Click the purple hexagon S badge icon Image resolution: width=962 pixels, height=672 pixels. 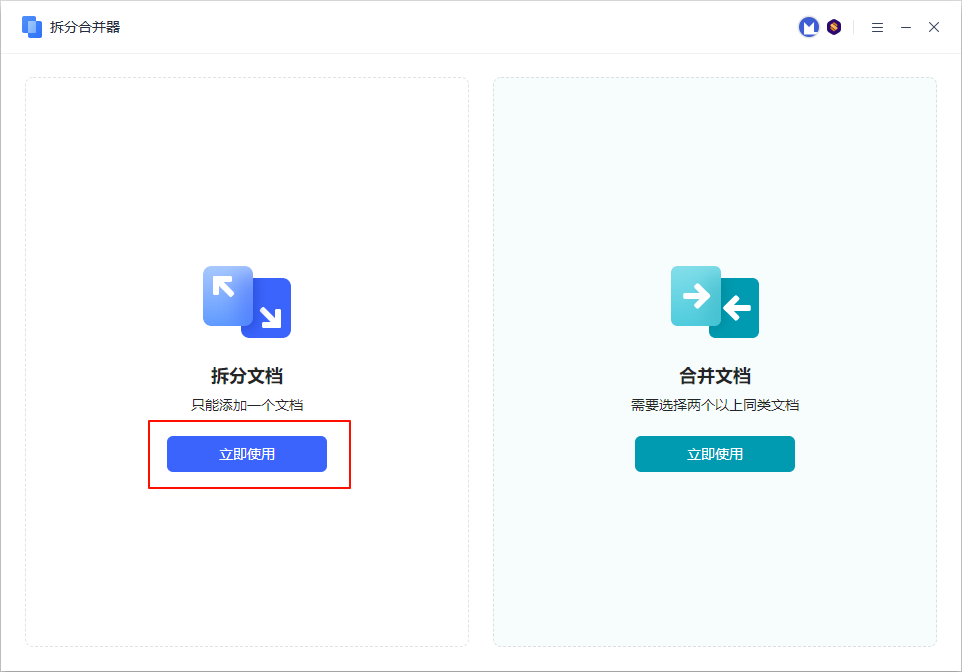coord(834,27)
